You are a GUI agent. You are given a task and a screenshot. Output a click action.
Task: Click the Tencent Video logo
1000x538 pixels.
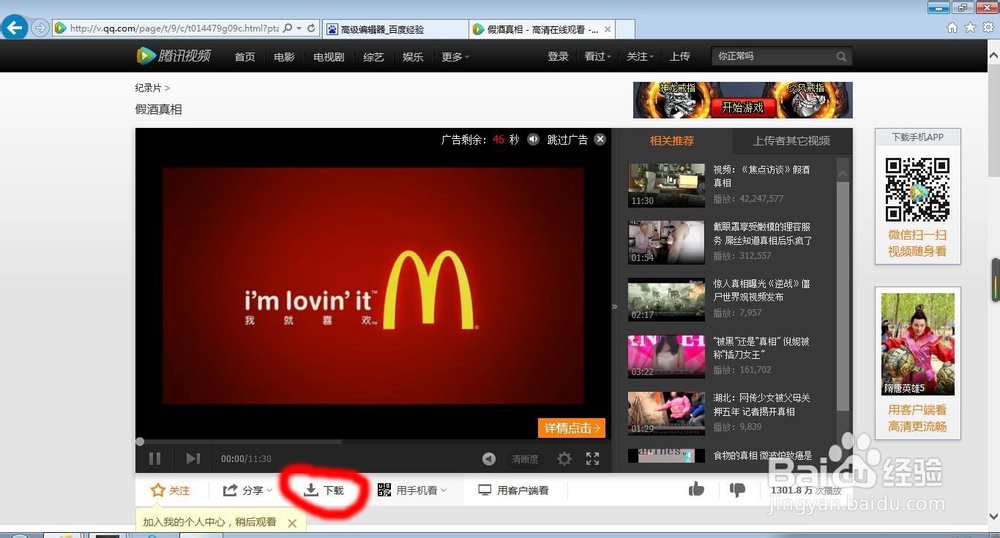pos(173,56)
